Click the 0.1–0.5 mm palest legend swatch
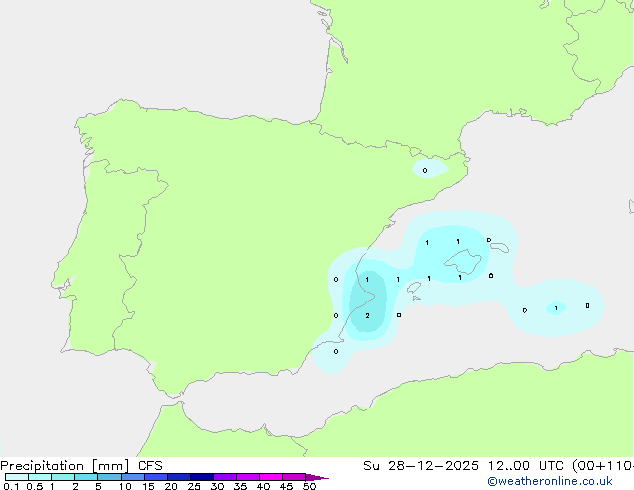This screenshot has width=634, height=490. 17,477
